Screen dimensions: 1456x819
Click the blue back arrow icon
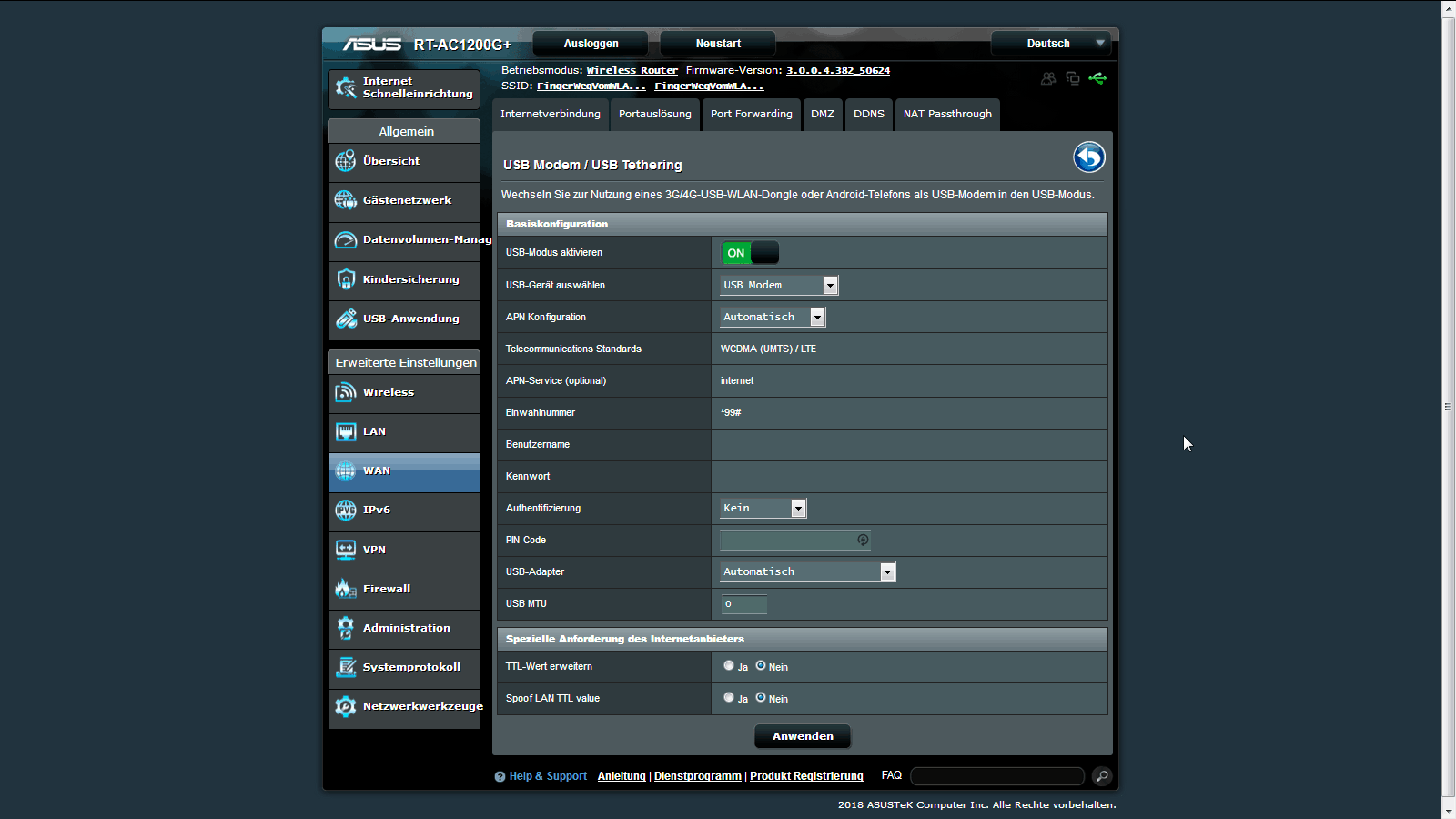coord(1089,157)
